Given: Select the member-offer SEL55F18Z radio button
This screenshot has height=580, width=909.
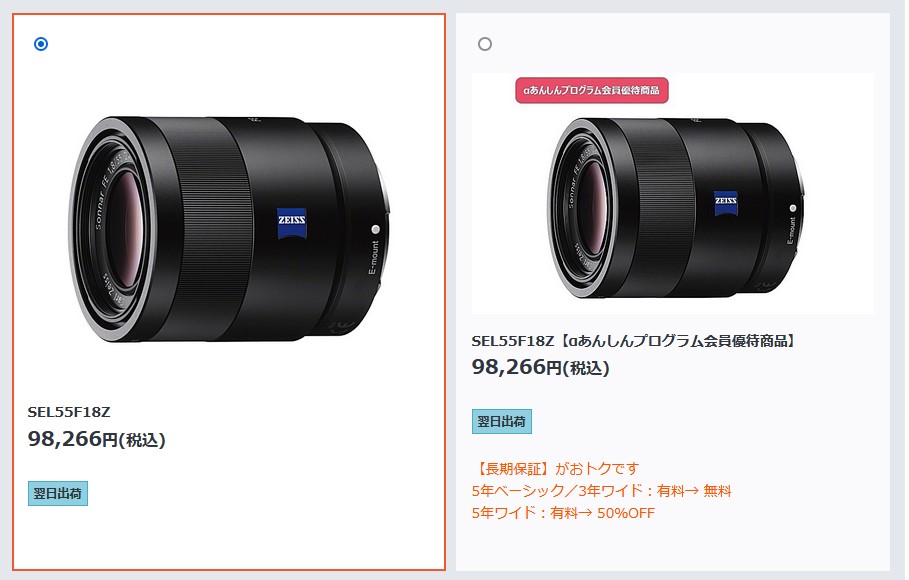Looking at the screenshot, I should pos(485,44).
